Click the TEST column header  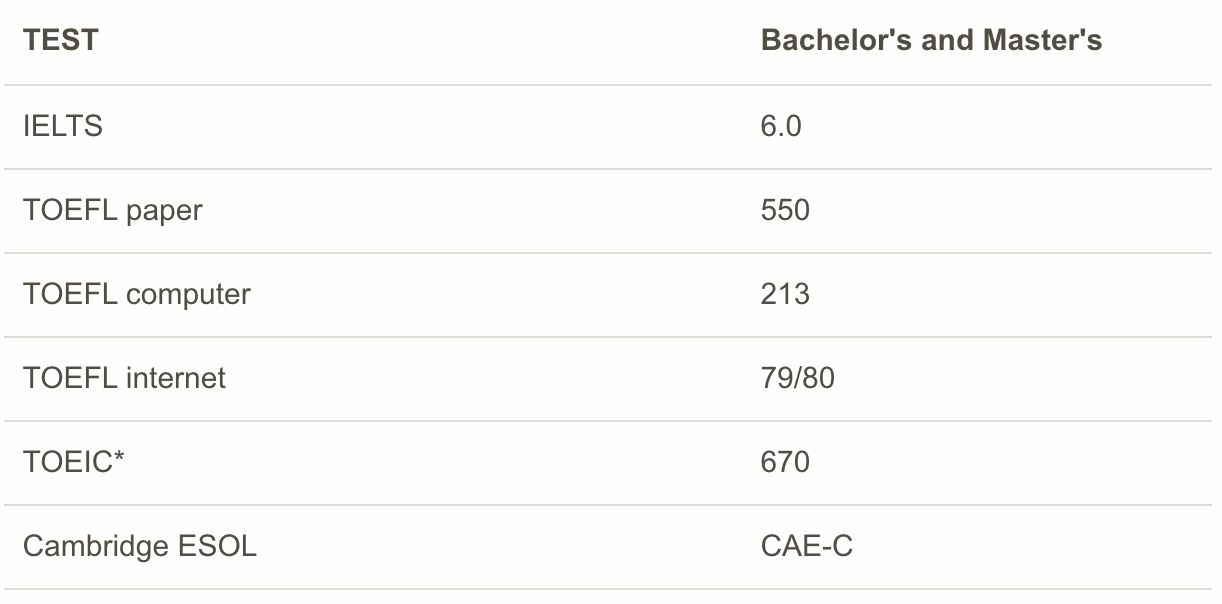tap(61, 40)
